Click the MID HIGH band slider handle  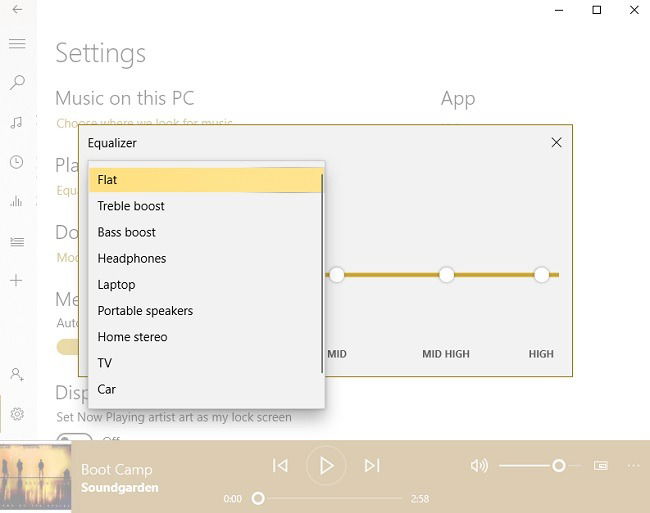click(x=446, y=275)
